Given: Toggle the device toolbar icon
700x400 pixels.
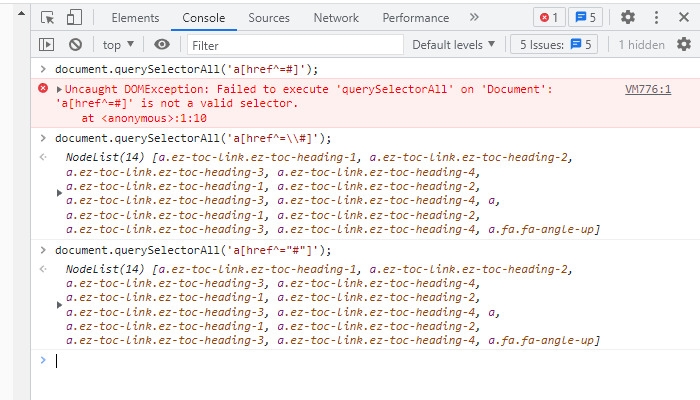Looking at the screenshot, I should coord(74,17).
